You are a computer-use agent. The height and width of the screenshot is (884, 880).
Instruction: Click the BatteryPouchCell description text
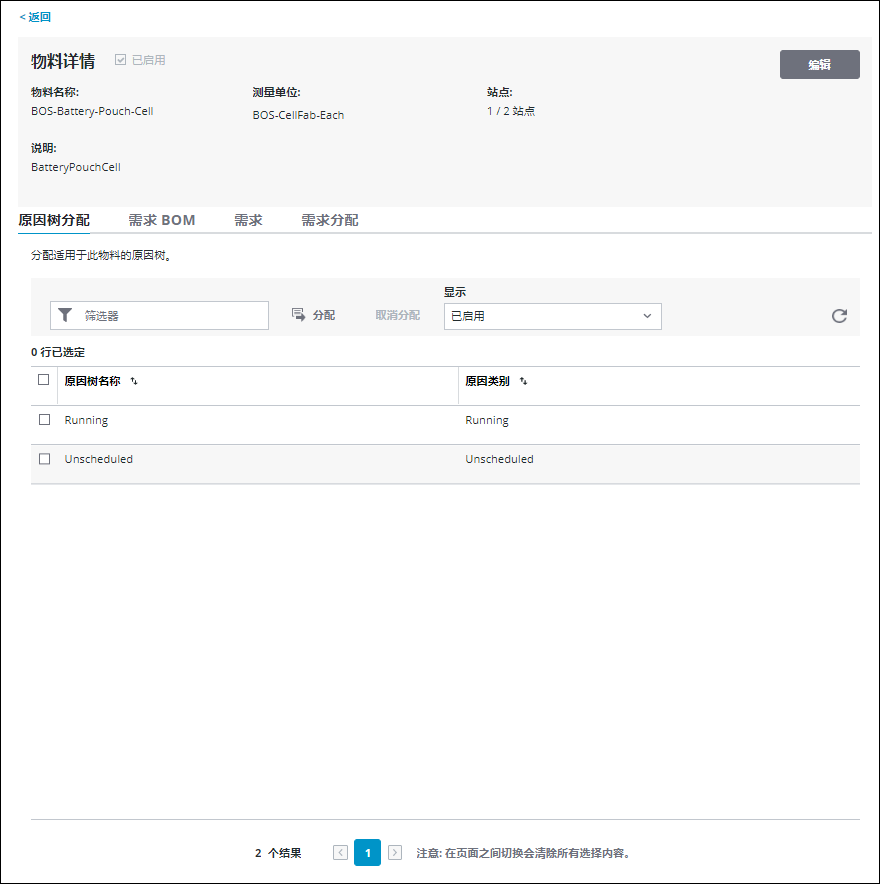click(76, 167)
